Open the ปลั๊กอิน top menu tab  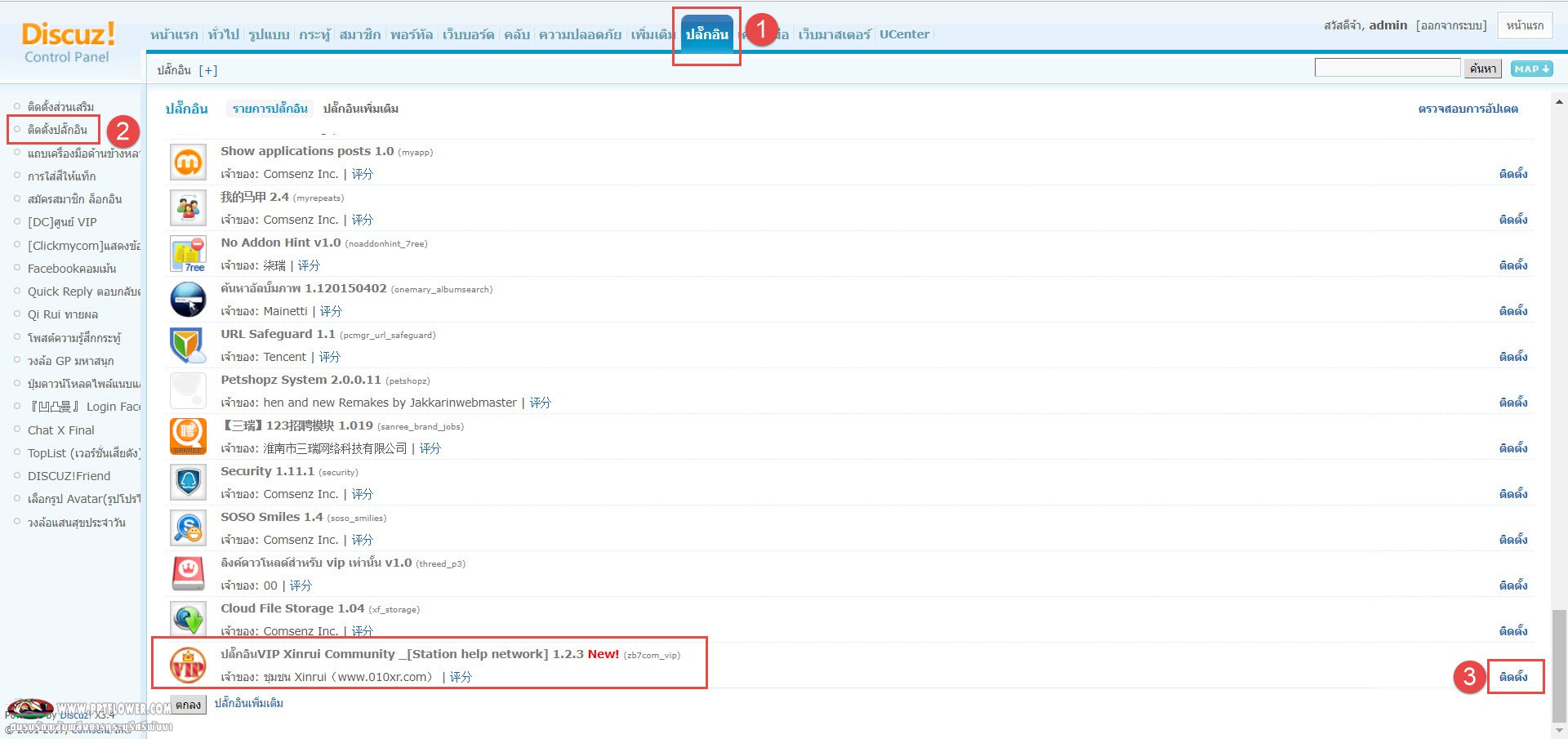707,33
